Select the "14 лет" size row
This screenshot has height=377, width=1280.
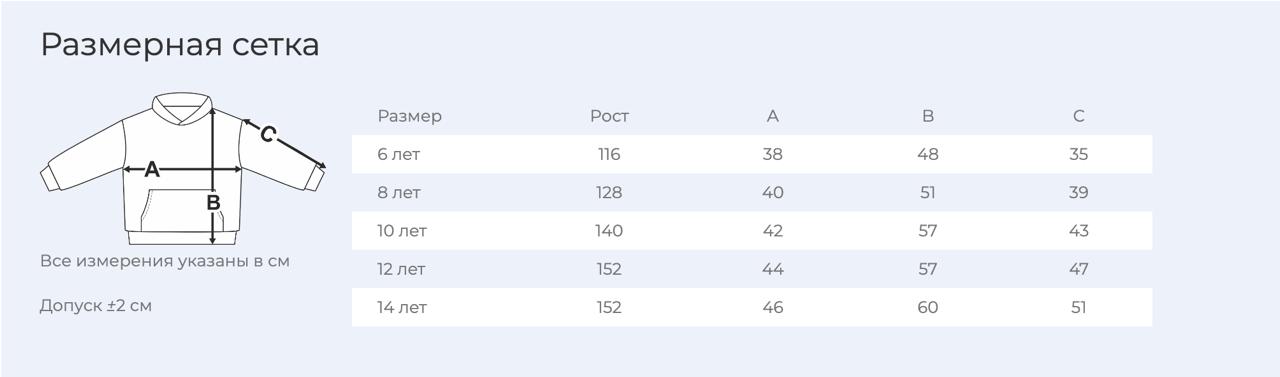click(x=752, y=307)
